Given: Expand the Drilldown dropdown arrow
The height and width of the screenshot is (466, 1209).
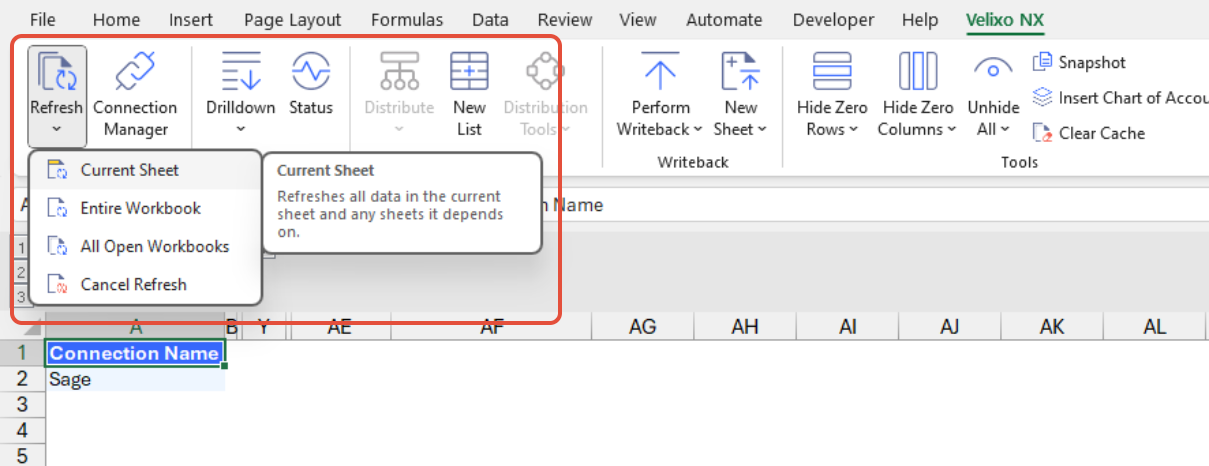Looking at the screenshot, I should coord(240,129).
